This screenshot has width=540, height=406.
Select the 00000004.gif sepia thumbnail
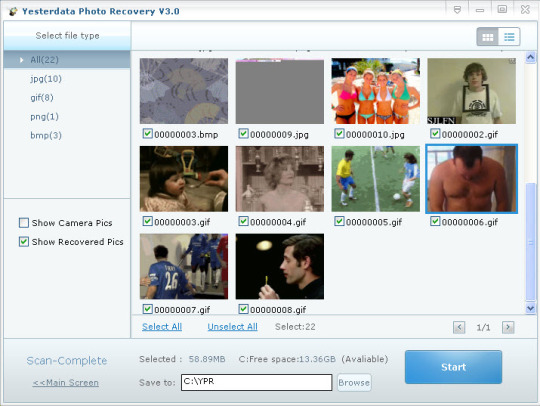pos(280,179)
